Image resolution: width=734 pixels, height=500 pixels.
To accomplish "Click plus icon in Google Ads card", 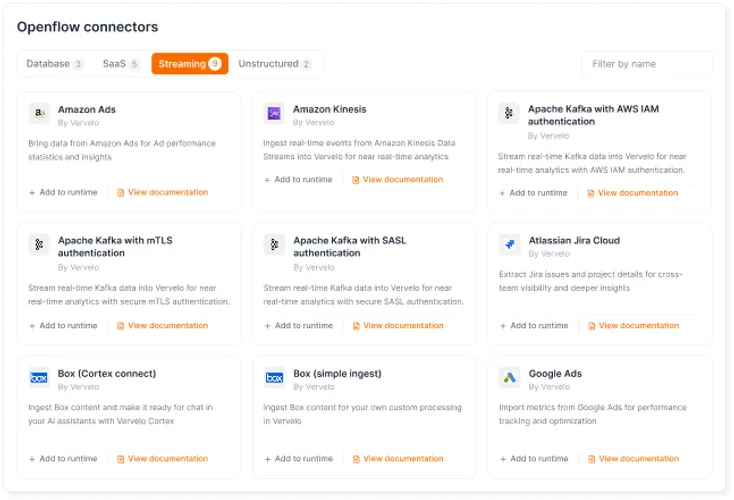I will 503,459.
